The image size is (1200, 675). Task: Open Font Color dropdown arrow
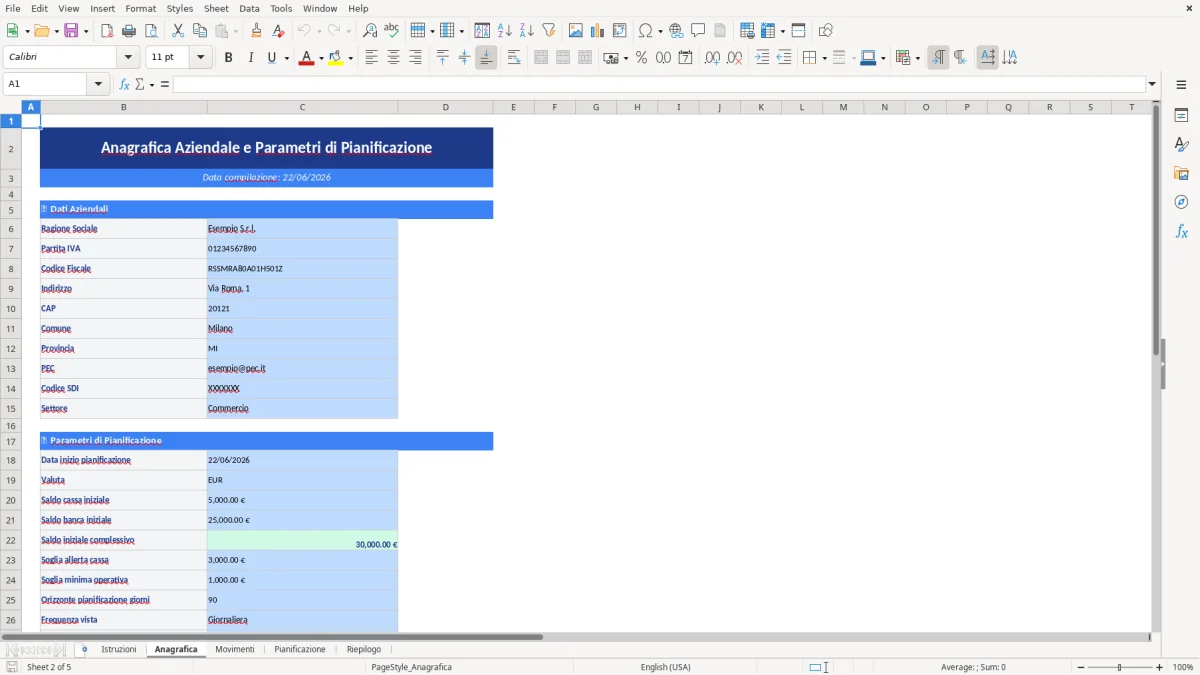pos(319,58)
